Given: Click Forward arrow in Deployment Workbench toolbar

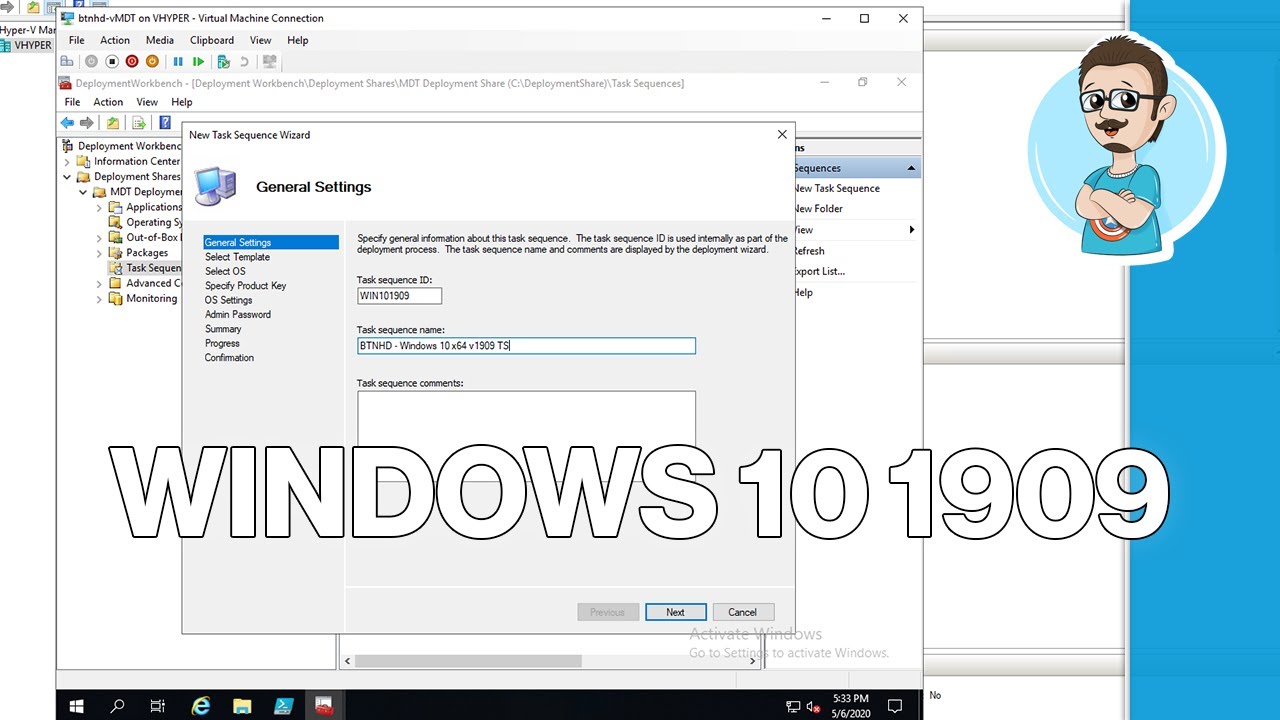Looking at the screenshot, I should click(x=87, y=123).
